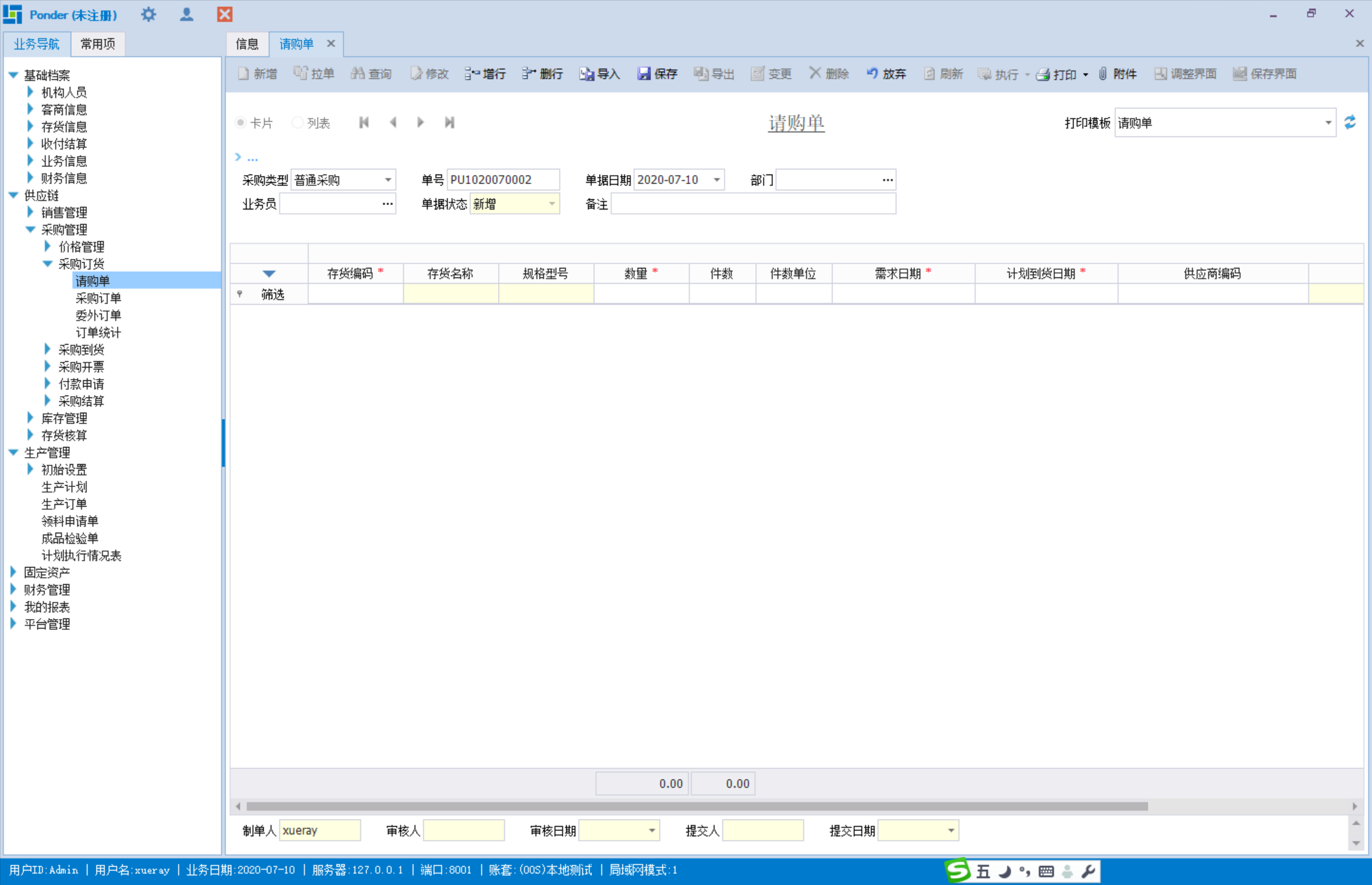Click the Add Row (增行) toolbar icon
The width and height of the screenshot is (1372, 885).
[x=472, y=74]
